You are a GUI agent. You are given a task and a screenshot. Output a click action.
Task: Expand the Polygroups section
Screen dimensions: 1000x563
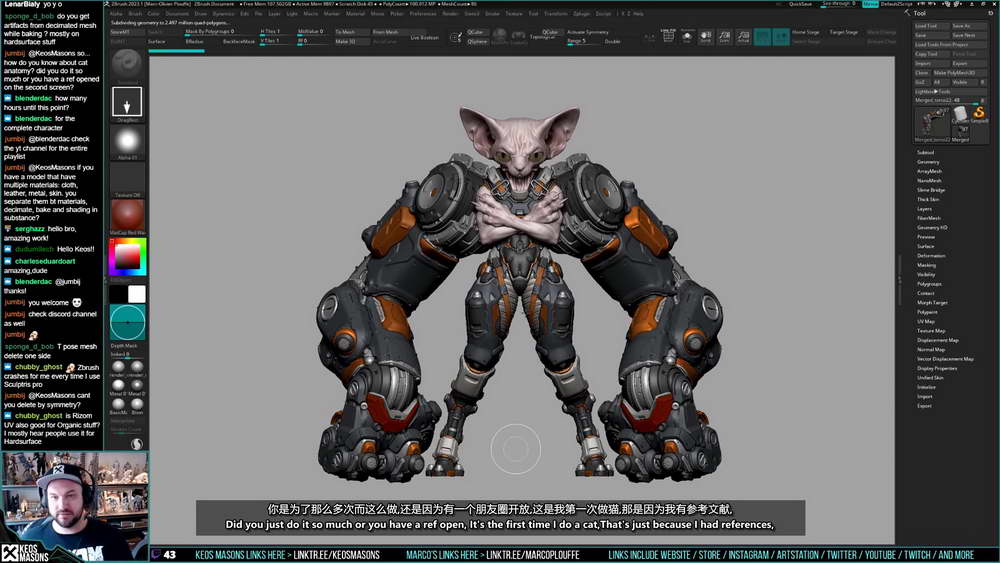point(929,284)
